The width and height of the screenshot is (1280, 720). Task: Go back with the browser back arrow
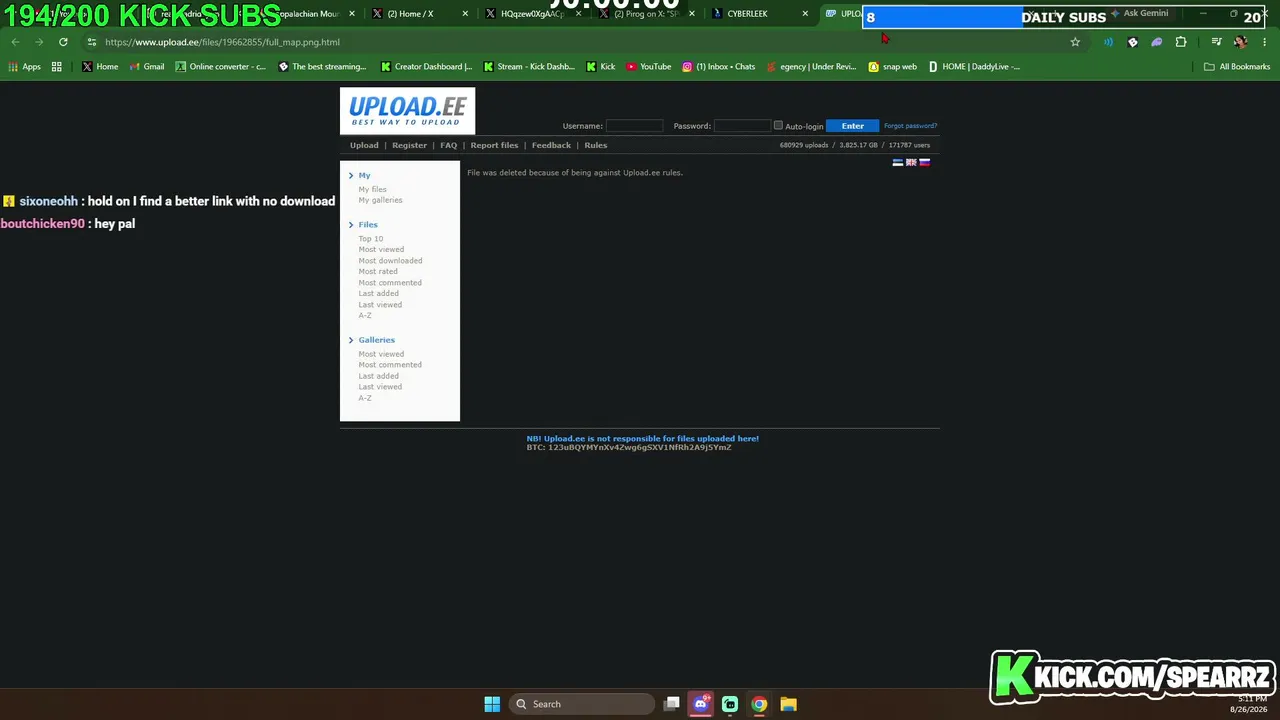click(15, 42)
